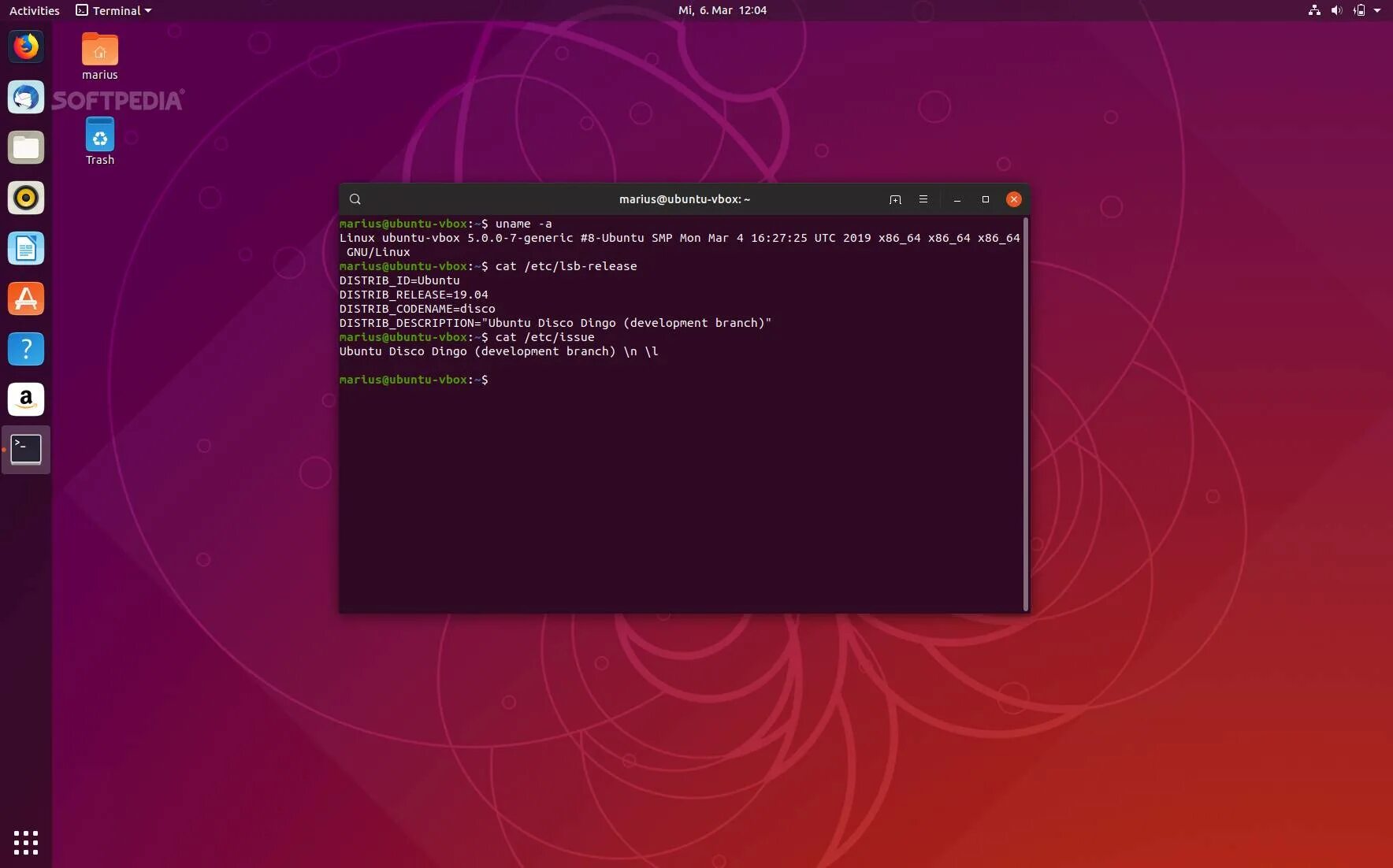Open the Activities overview
The height and width of the screenshot is (868, 1393).
click(35, 10)
